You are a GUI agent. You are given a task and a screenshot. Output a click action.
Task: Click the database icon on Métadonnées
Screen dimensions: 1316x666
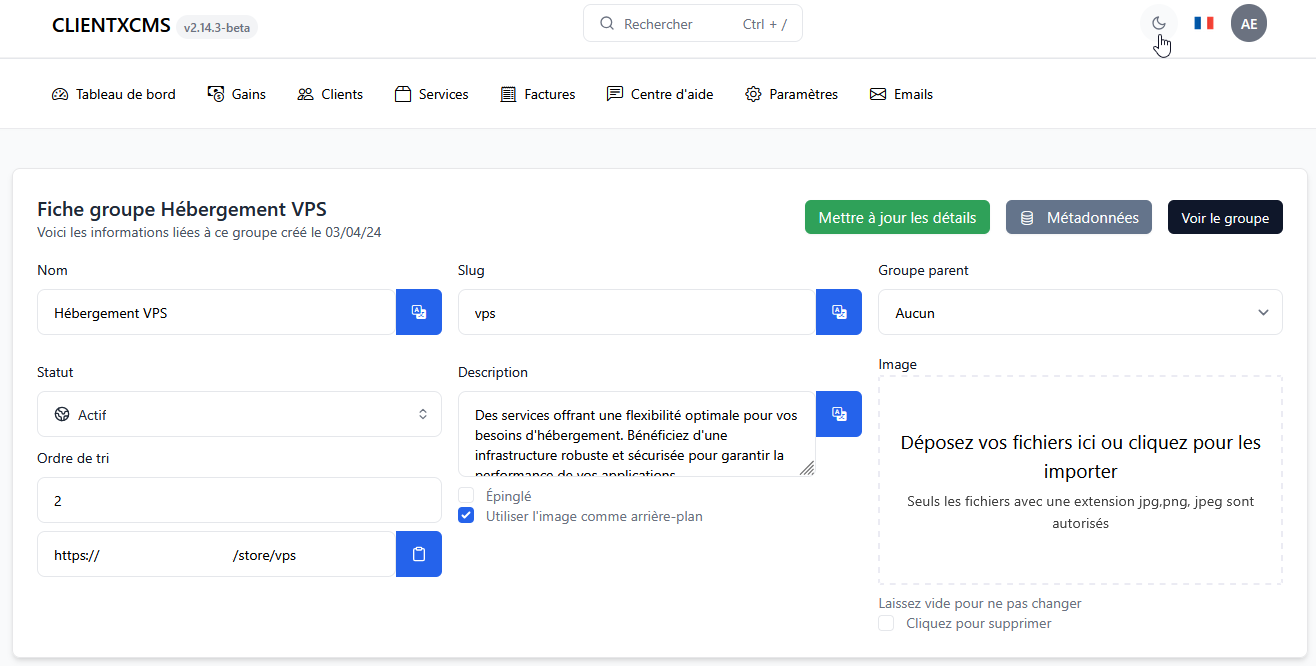pyautogui.click(x=1026, y=218)
